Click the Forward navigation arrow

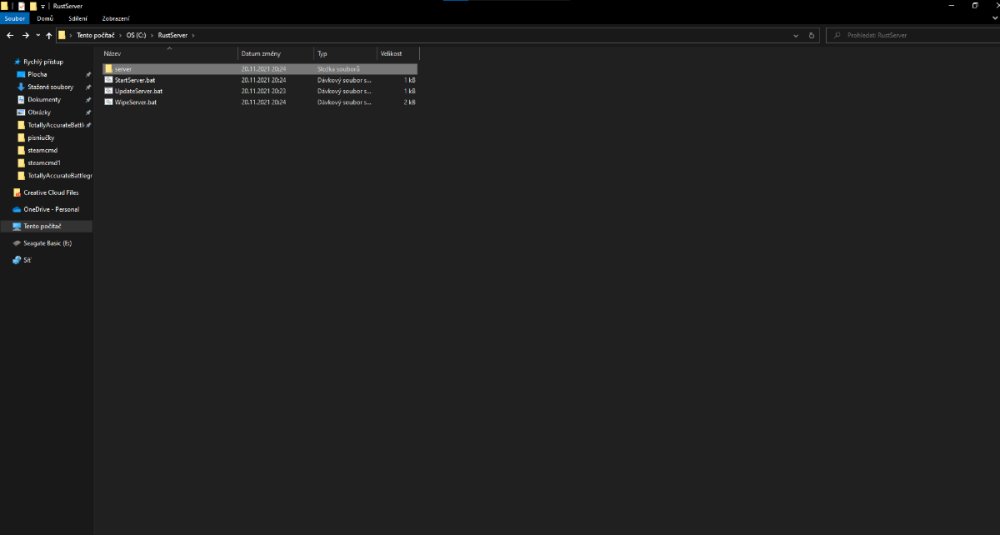(x=25, y=35)
